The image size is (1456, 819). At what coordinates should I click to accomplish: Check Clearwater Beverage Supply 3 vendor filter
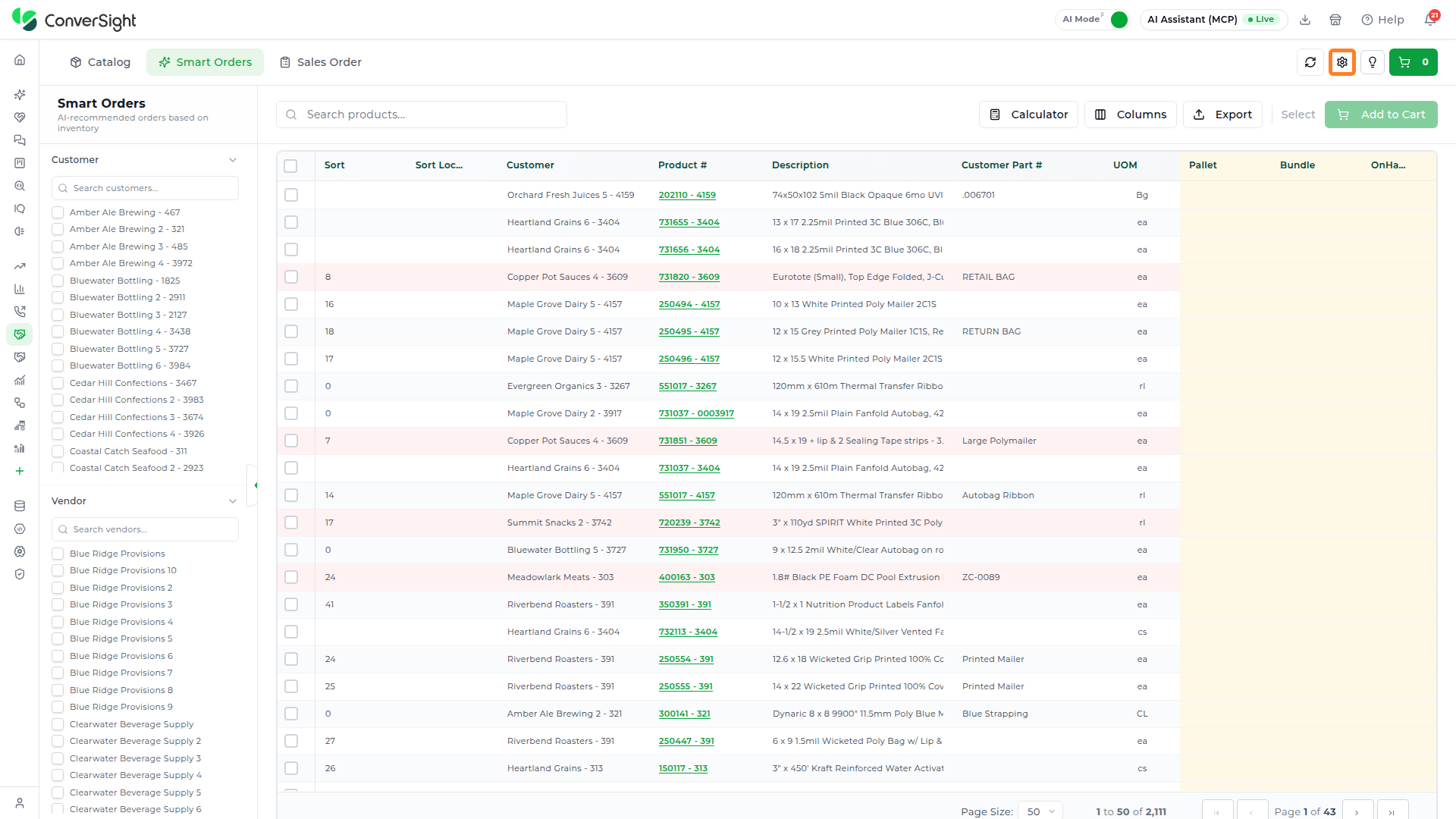[x=58, y=758]
